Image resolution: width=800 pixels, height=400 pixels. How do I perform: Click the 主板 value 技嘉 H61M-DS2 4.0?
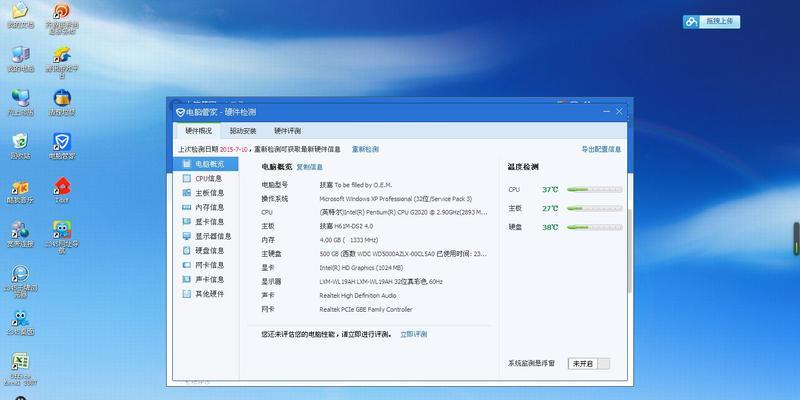click(x=346, y=226)
